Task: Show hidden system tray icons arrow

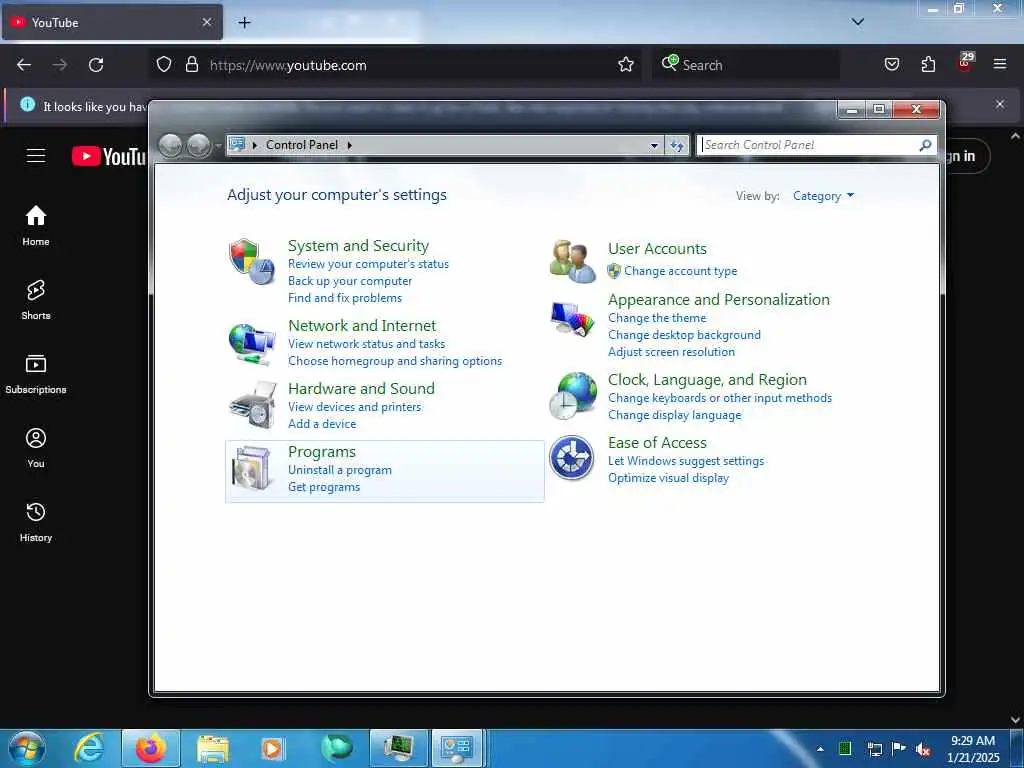Action: 820,749
